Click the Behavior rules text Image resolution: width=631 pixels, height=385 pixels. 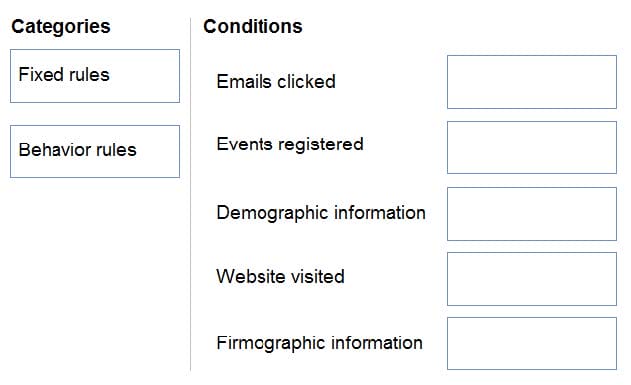78,150
